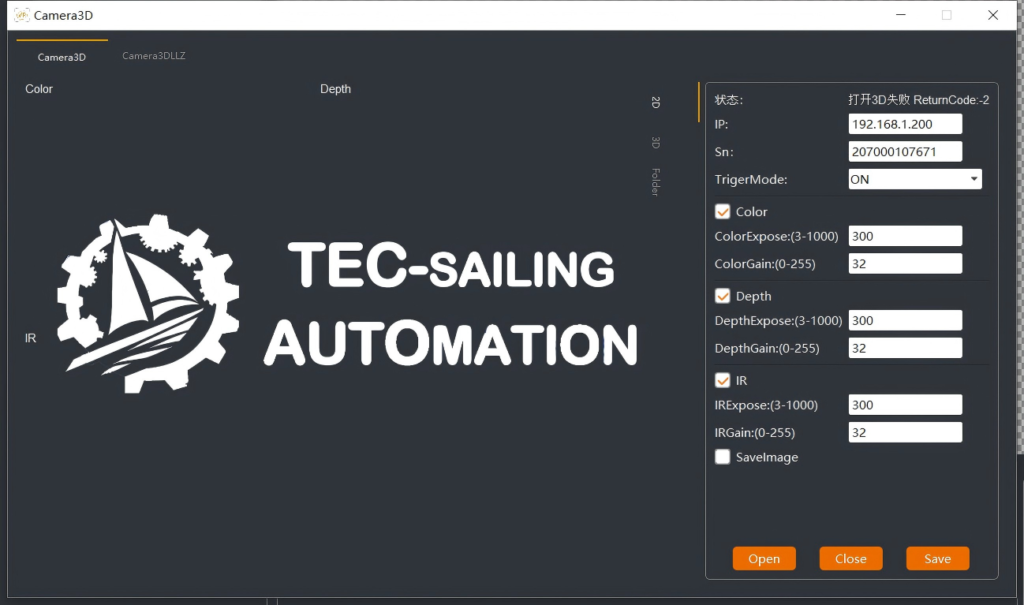This screenshot has height=605, width=1024.
Task: Uncheck the Color checkbox
Action: [723, 212]
